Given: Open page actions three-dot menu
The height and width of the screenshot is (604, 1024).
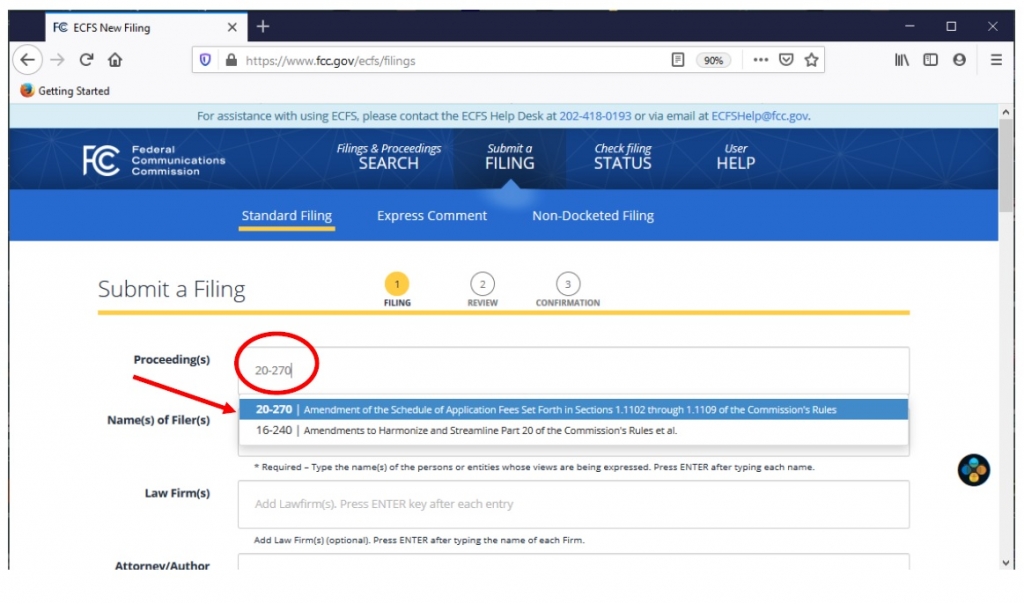Looking at the screenshot, I should [x=761, y=60].
